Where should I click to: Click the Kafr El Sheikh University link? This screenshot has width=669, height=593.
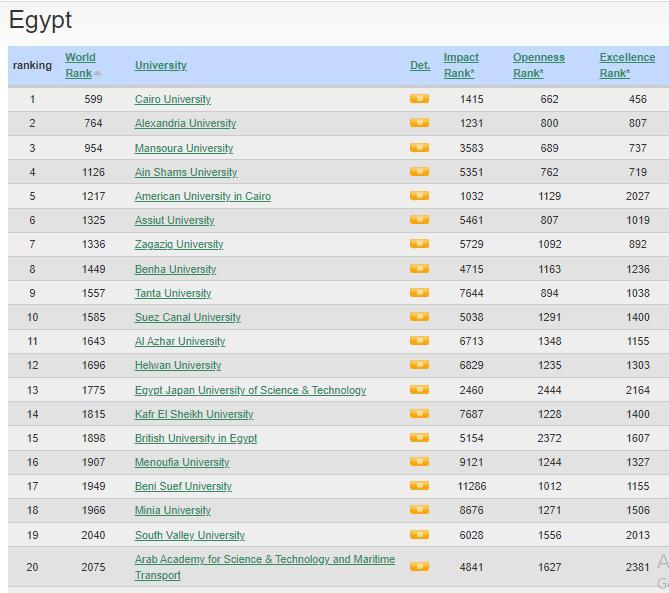pos(194,414)
